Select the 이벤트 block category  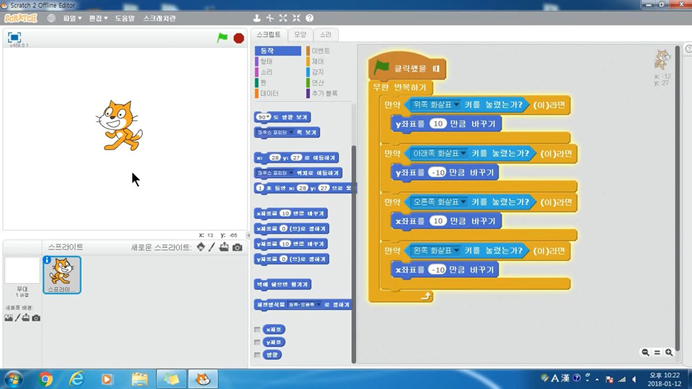320,51
